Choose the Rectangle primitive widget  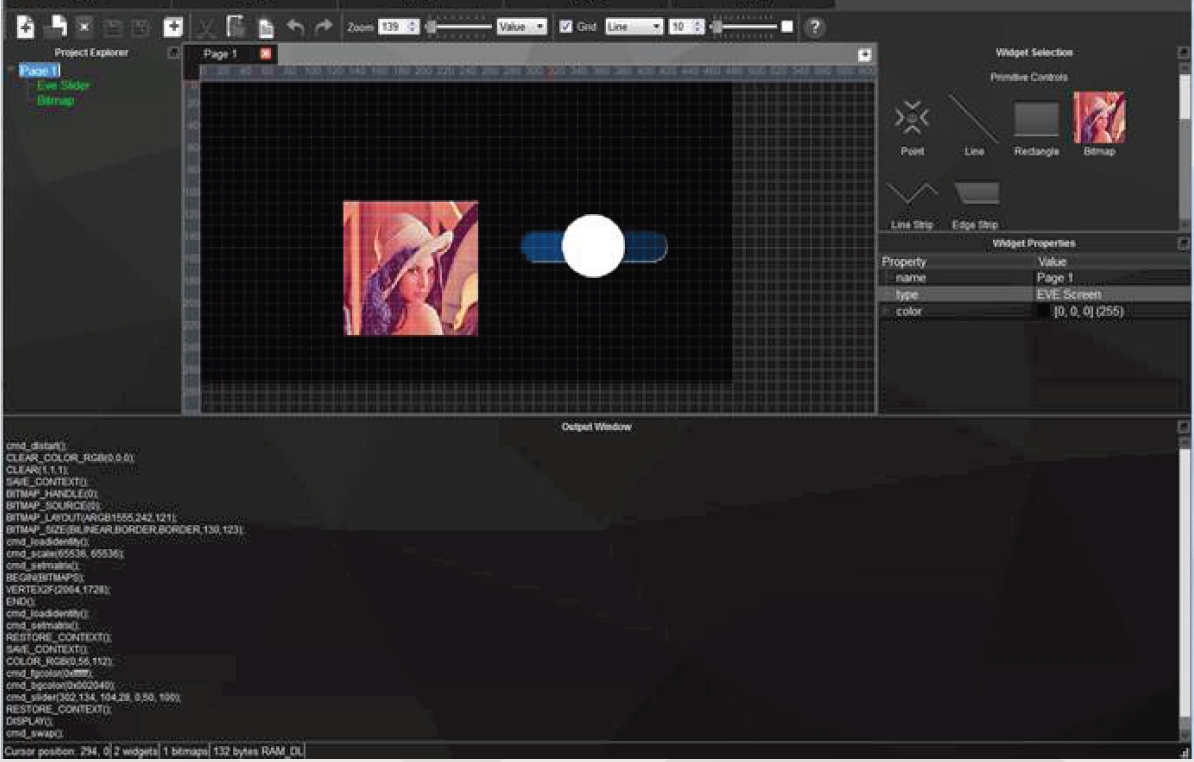[x=1036, y=120]
